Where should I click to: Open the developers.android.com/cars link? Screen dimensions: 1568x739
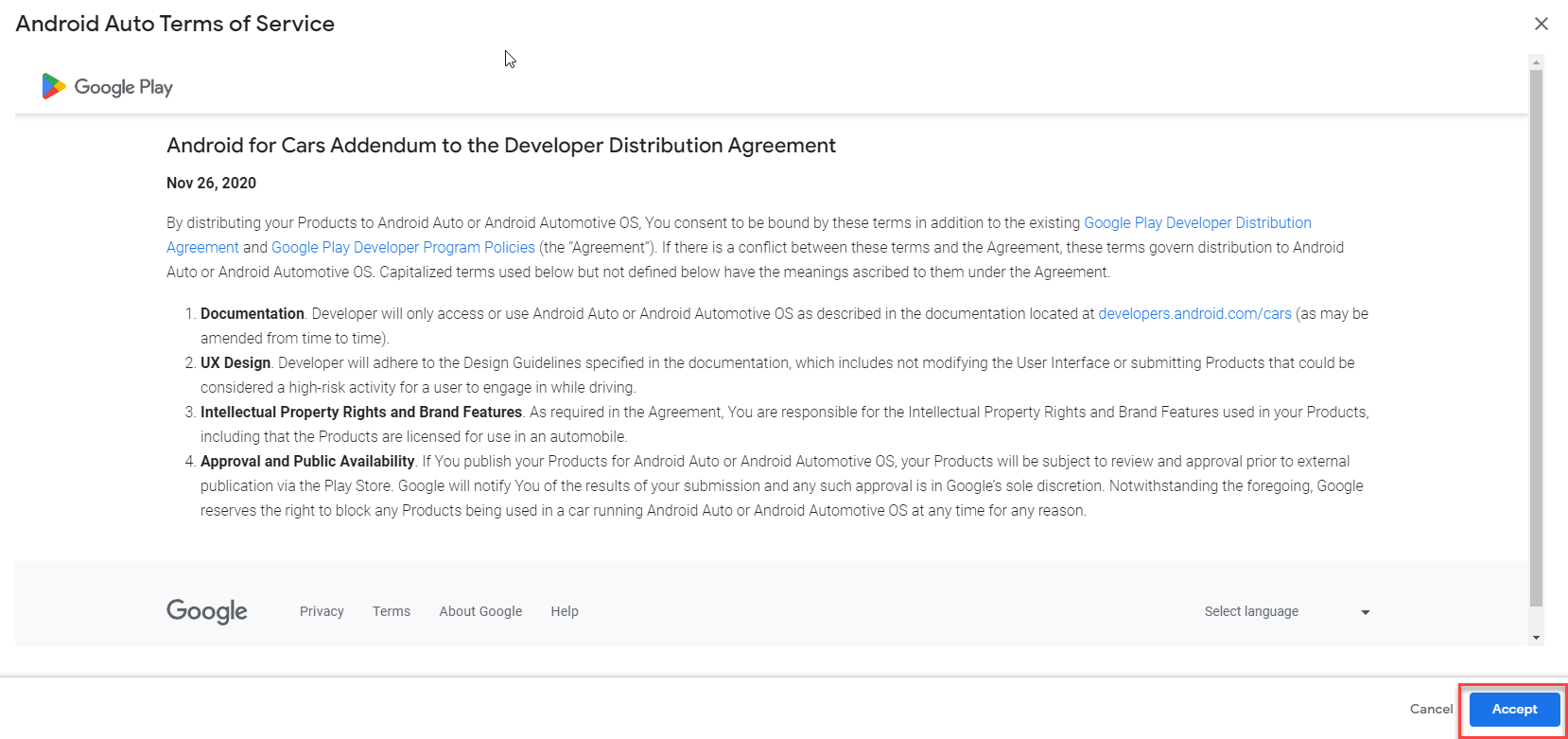point(1193,313)
